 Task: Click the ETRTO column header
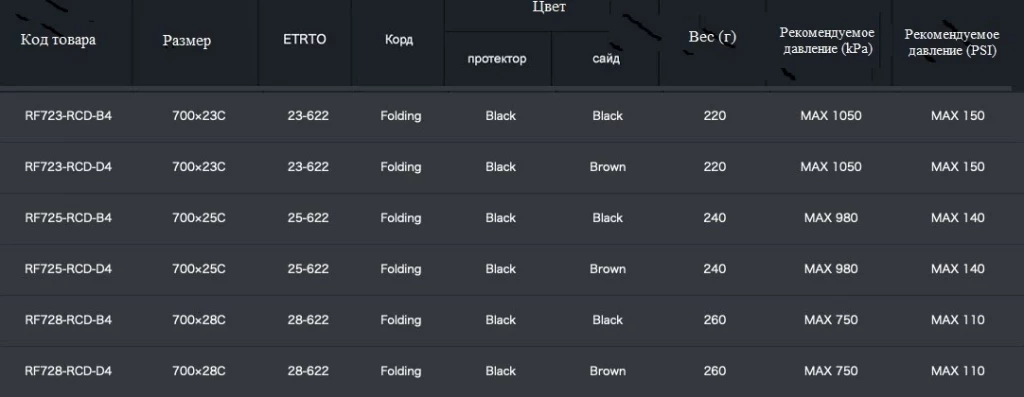pyautogui.click(x=305, y=39)
